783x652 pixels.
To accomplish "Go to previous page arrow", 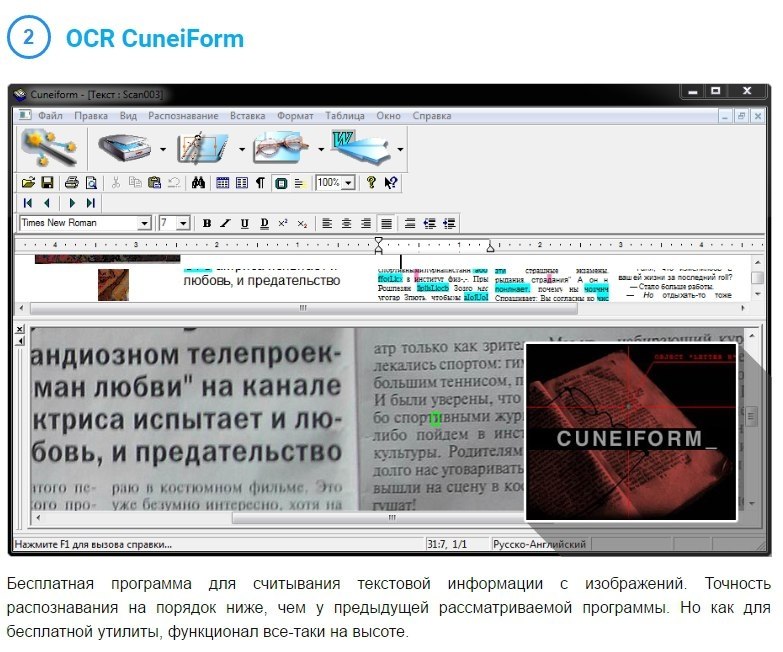I will pyautogui.click(x=47, y=203).
